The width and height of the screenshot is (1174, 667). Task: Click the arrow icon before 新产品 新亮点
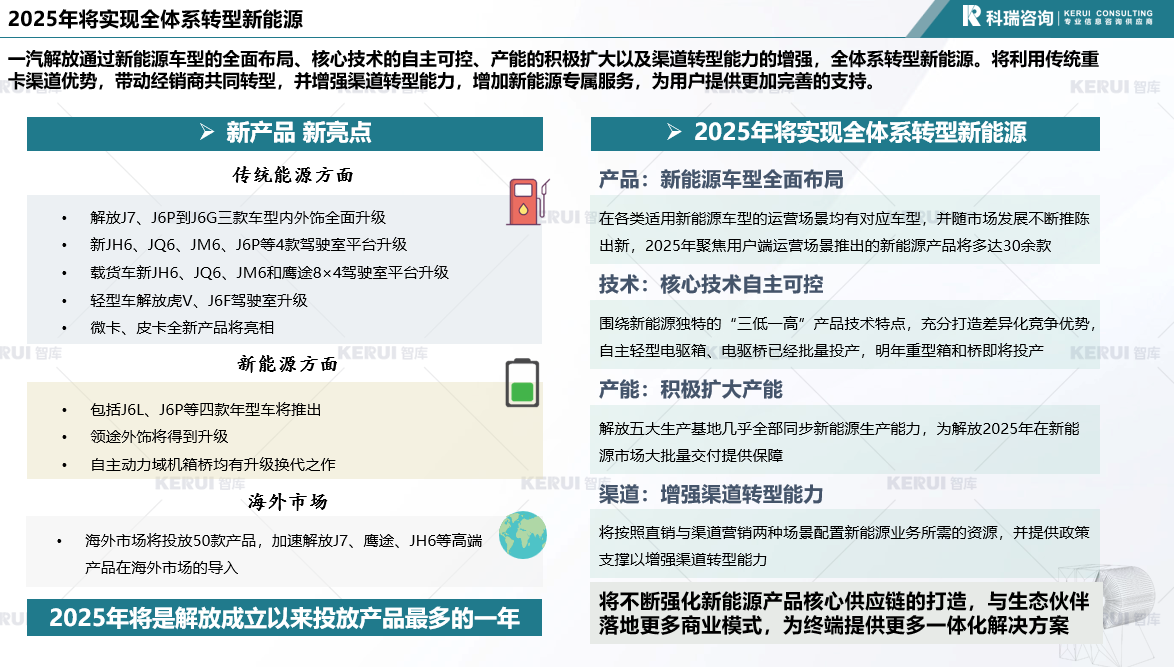207,133
